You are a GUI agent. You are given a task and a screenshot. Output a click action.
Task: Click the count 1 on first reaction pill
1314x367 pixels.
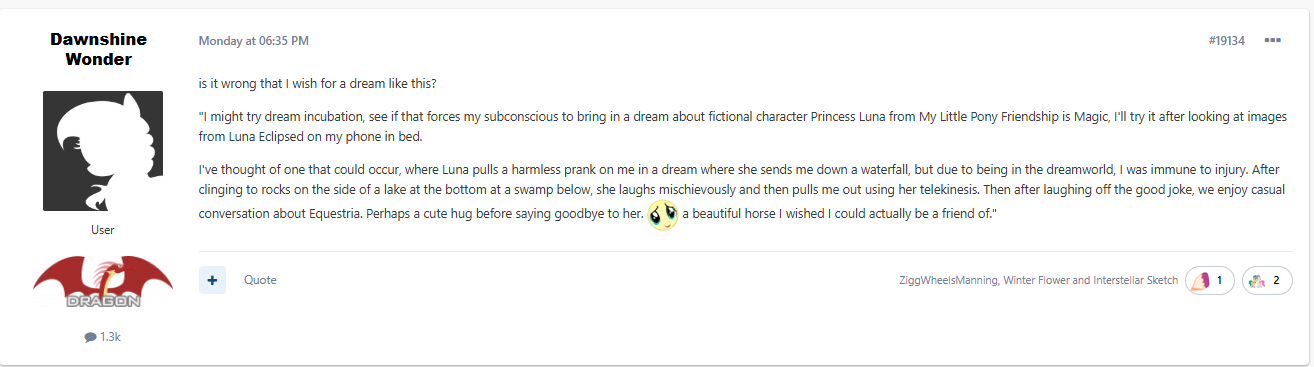click(1219, 281)
